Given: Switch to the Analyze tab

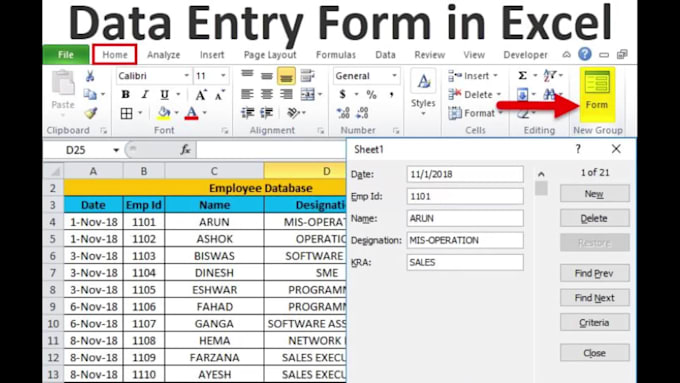Looking at the screenshot, I should (163, 55).
